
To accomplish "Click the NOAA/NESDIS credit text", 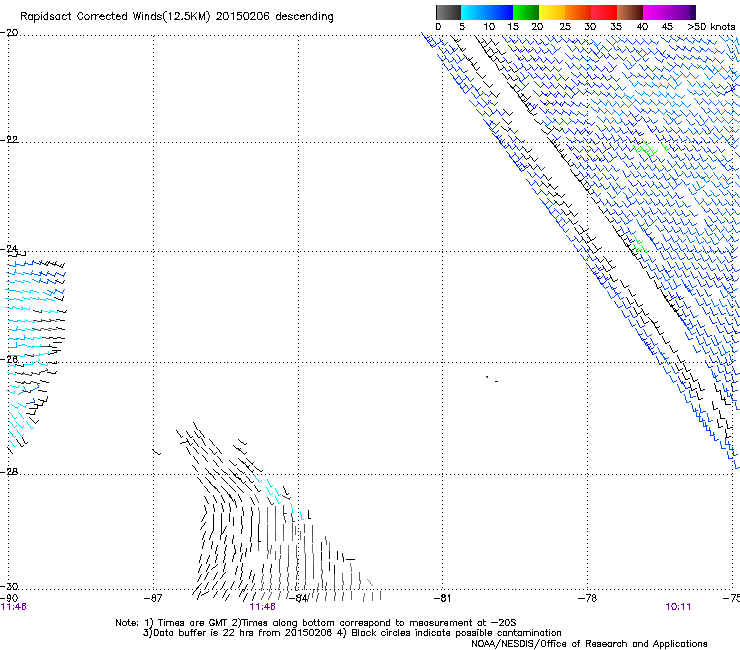I will click(589, 644).
